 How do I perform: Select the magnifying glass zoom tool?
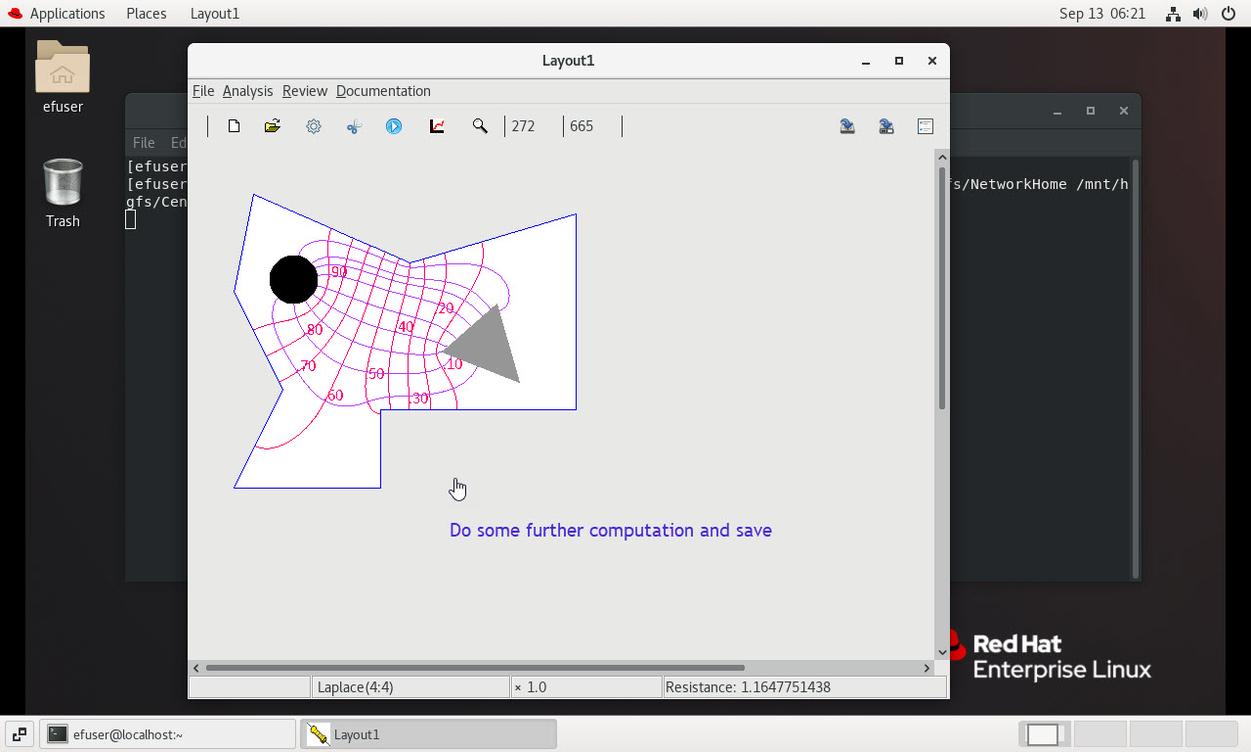tap(480, 126)
